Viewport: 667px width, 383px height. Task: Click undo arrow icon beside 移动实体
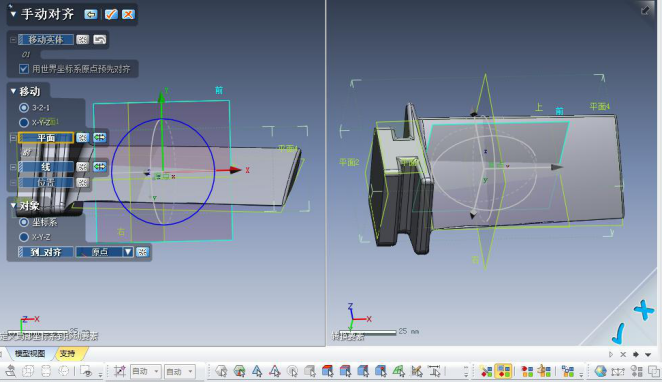point(100,40)
